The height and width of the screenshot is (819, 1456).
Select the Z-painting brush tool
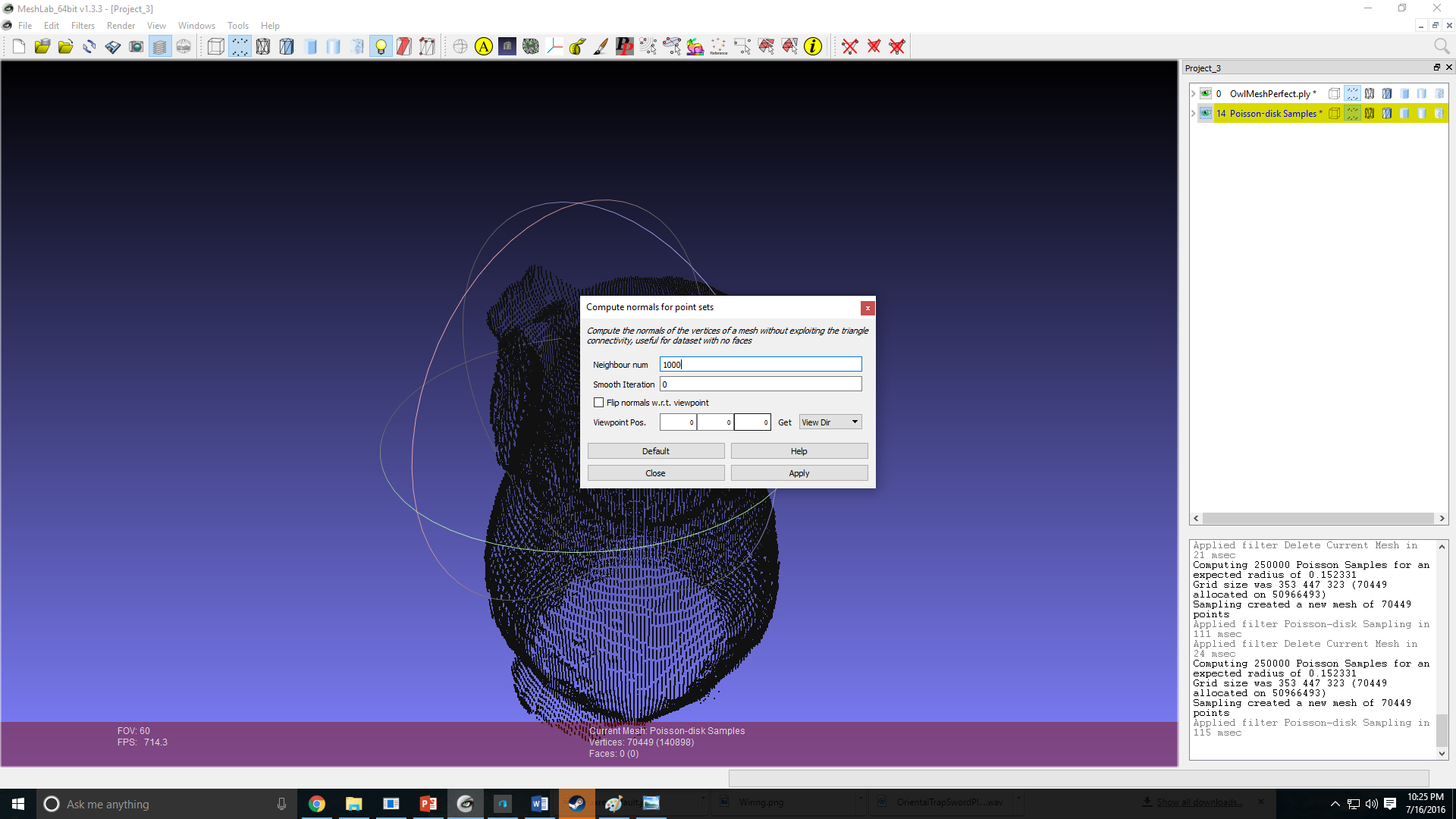[601, 47]
